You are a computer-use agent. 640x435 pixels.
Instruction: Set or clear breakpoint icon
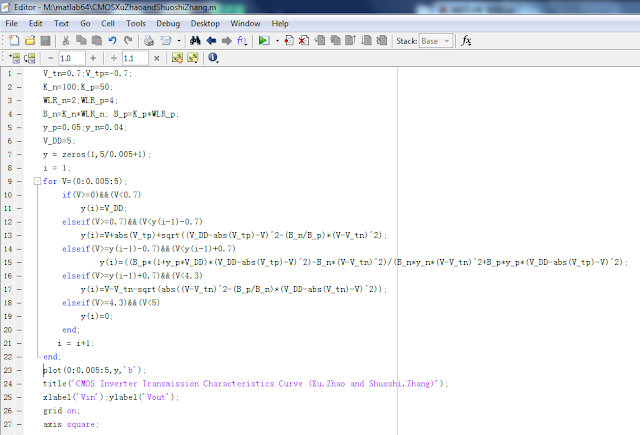(289, 40)
